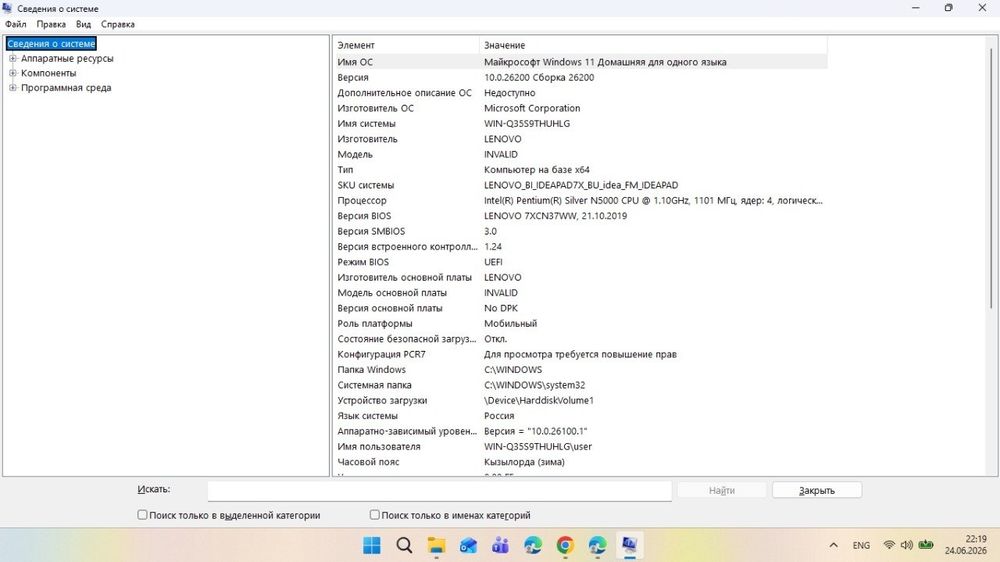Screen dimensions: 1000x562
Task: Show hidden tray icons chevron
Action: pyautogui.click(x=834, y=545)
